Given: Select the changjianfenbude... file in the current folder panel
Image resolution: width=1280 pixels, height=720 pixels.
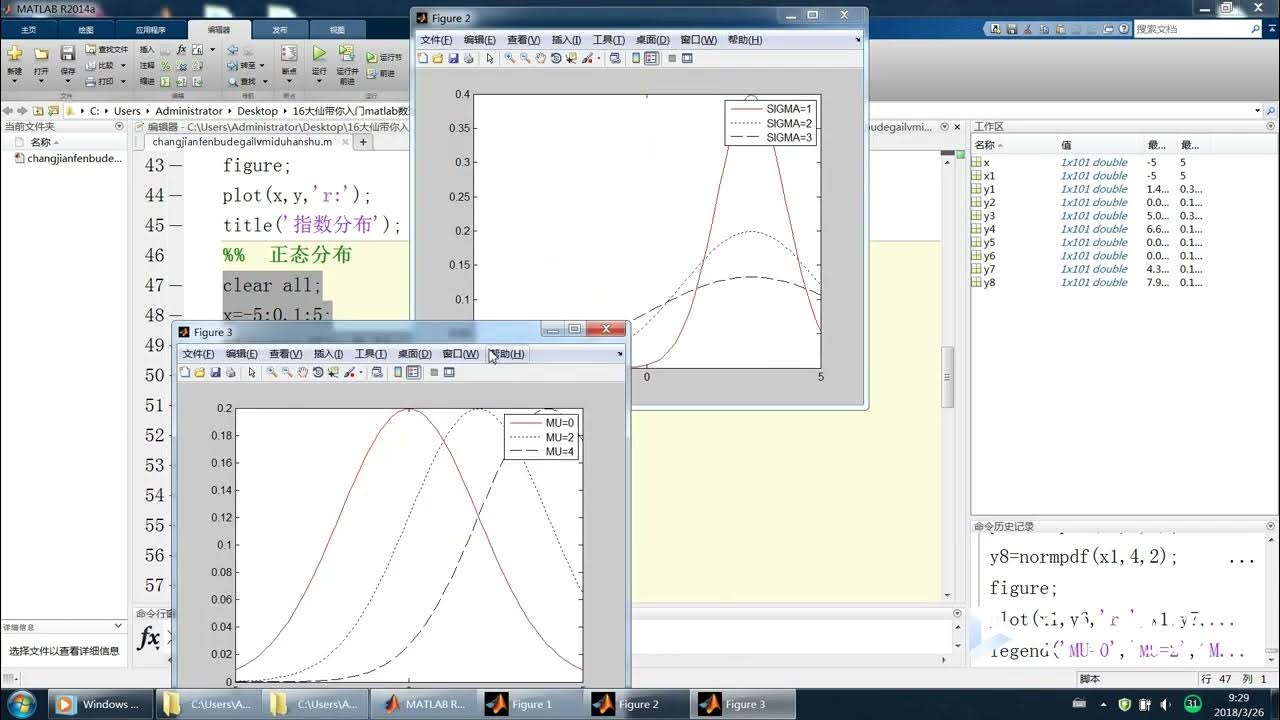Looking at the screenshot, I should click(x=66, y=158).
